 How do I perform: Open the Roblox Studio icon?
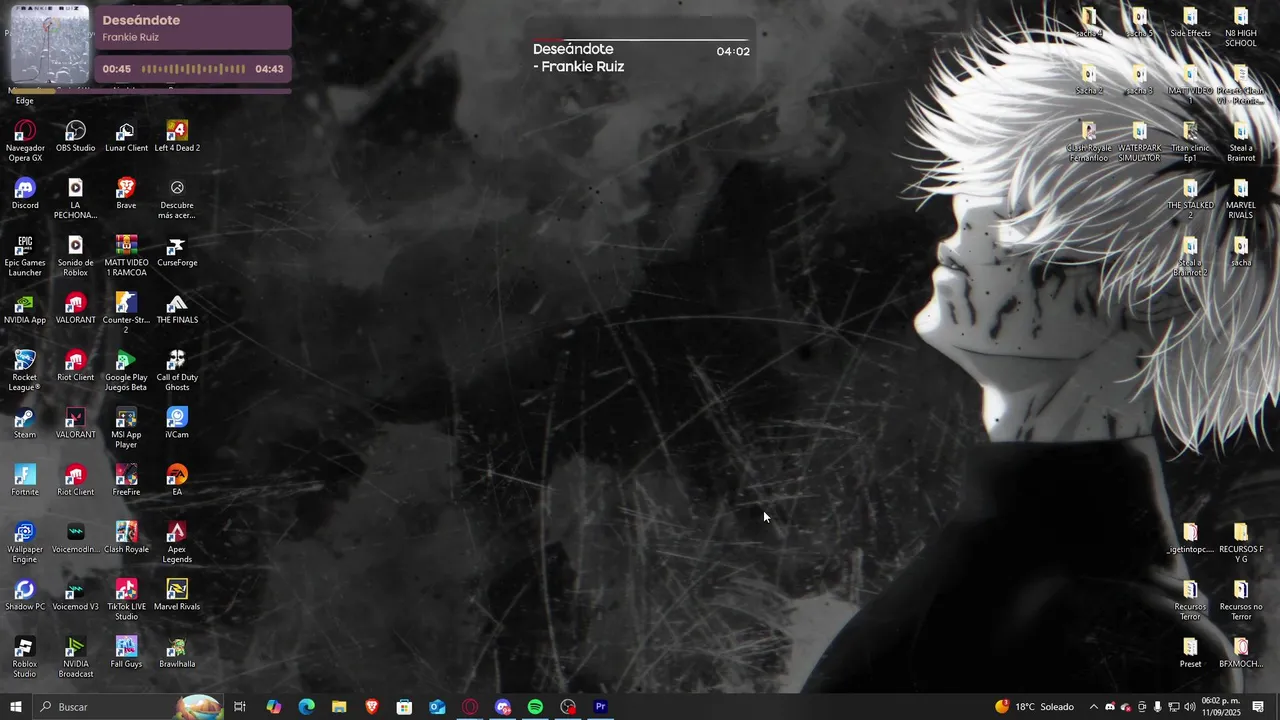[x=25, y=658]
